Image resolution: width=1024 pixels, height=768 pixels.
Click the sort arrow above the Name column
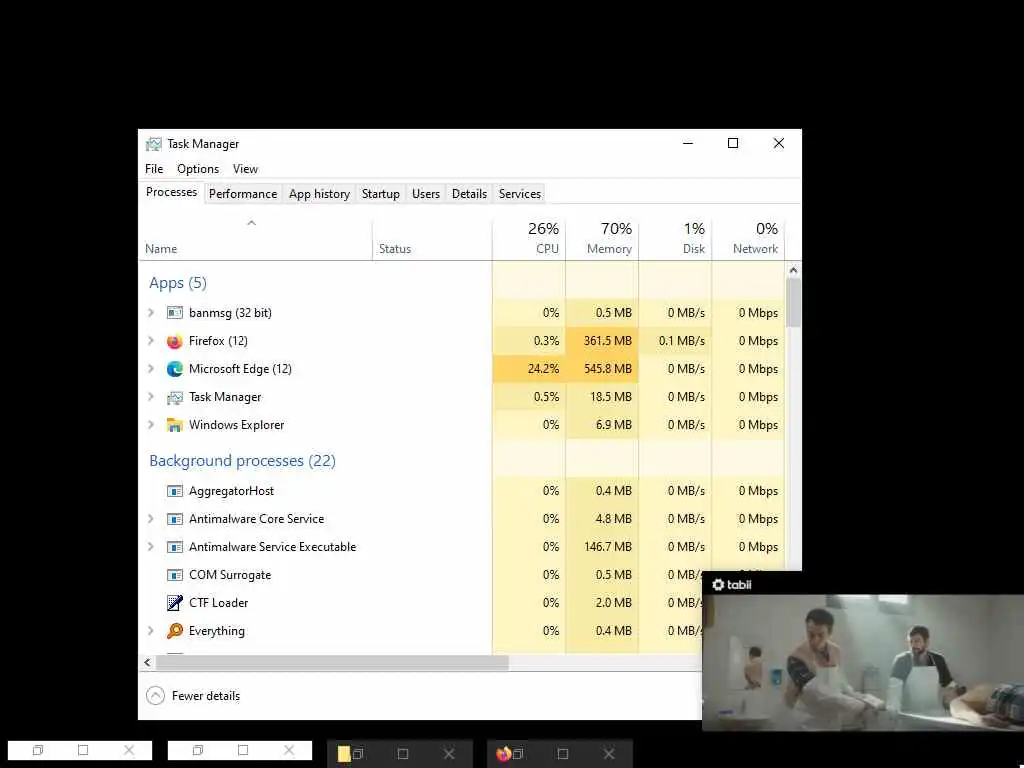(x=251, y=223)
